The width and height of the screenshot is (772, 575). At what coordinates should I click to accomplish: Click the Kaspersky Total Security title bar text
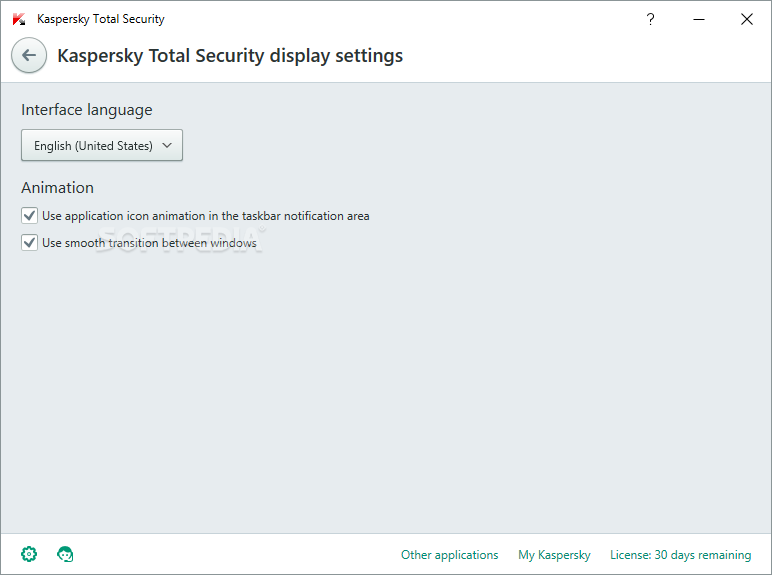100,19
